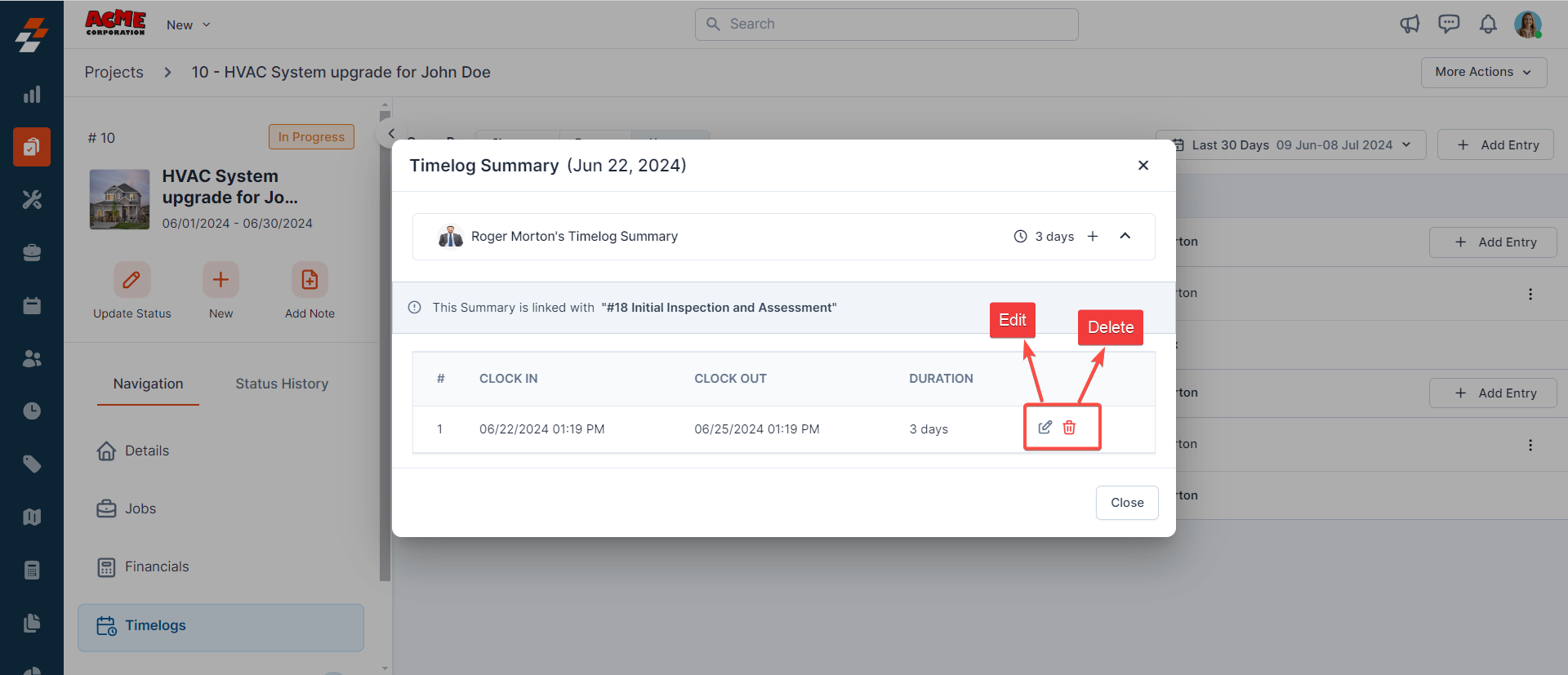Image resolution: width=1568 pixels, height=675 pixels.
Task: Open the New dropdown in top bar
Action: pyautogui.click(x=189, y=25)
